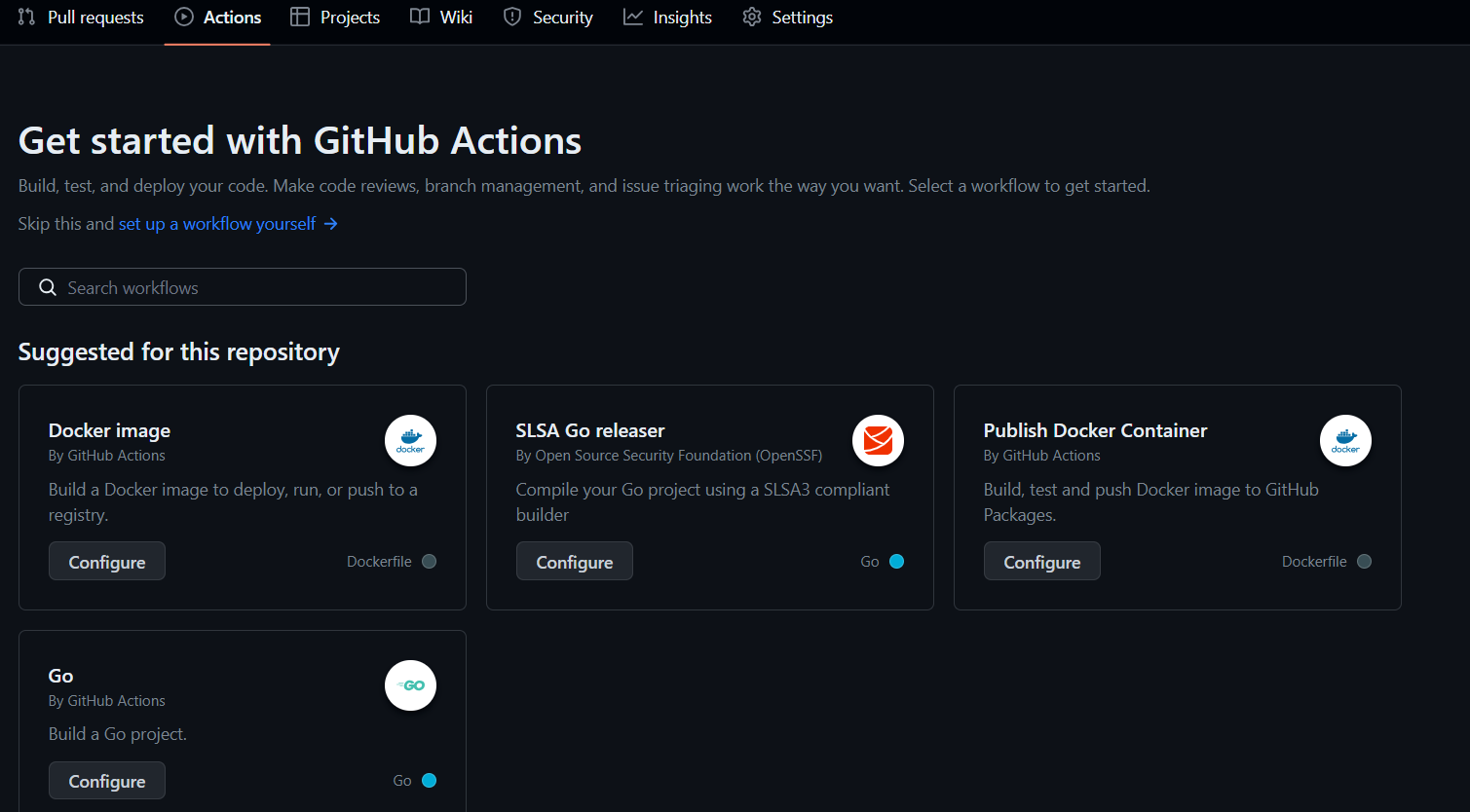Click 'By GitHub Actions' under Publish Docker Container
Viewport: 1470px width, 812px height.
pos(1042,456)
